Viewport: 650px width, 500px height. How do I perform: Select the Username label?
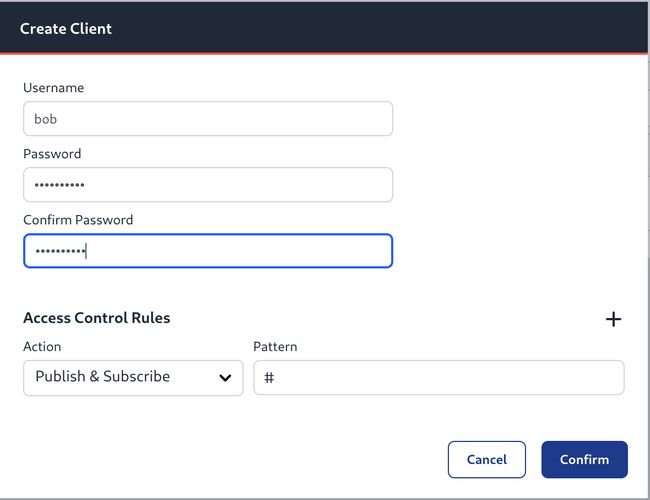click(53, 88)
